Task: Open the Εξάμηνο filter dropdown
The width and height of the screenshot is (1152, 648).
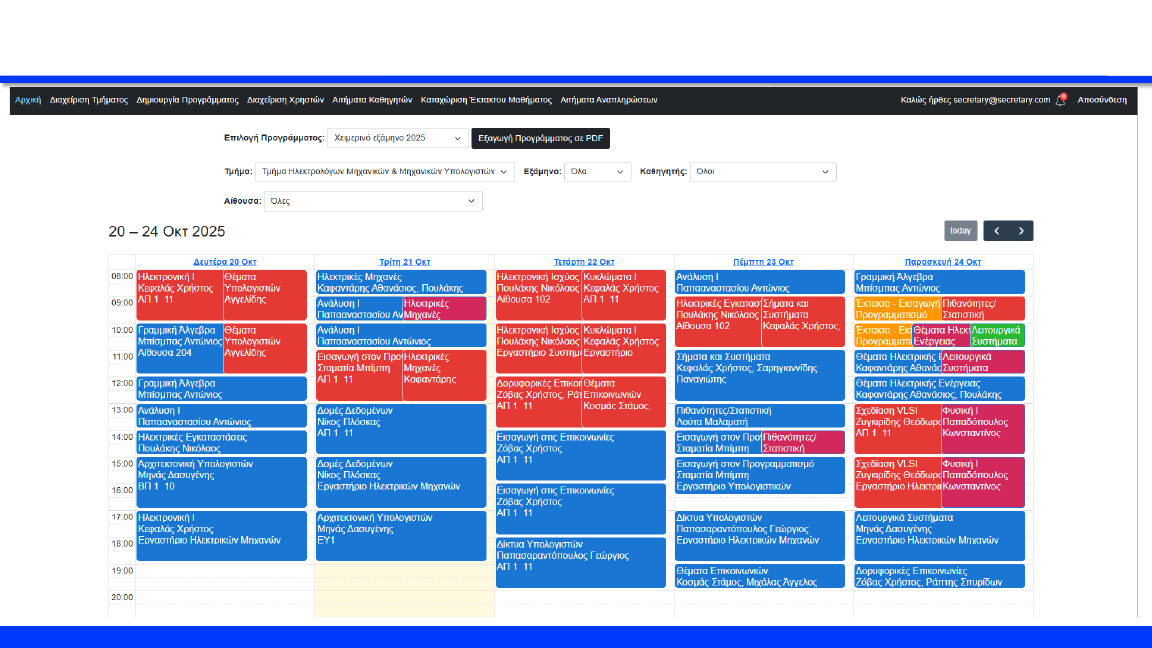Action: click(597, 171)
